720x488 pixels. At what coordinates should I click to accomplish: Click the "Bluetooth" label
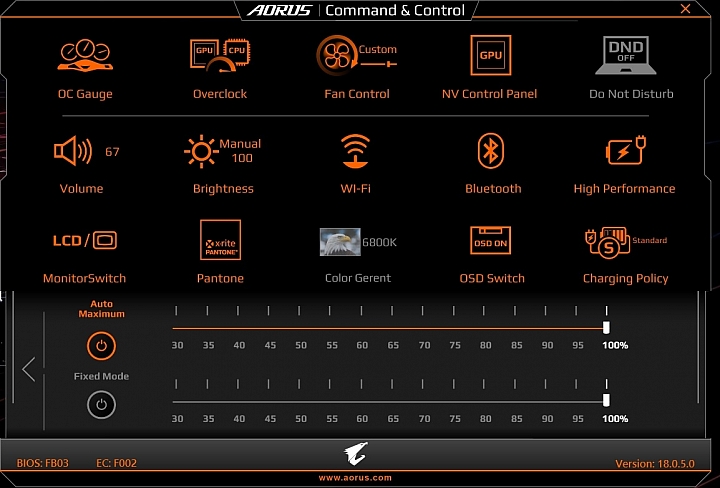(493, 189)
